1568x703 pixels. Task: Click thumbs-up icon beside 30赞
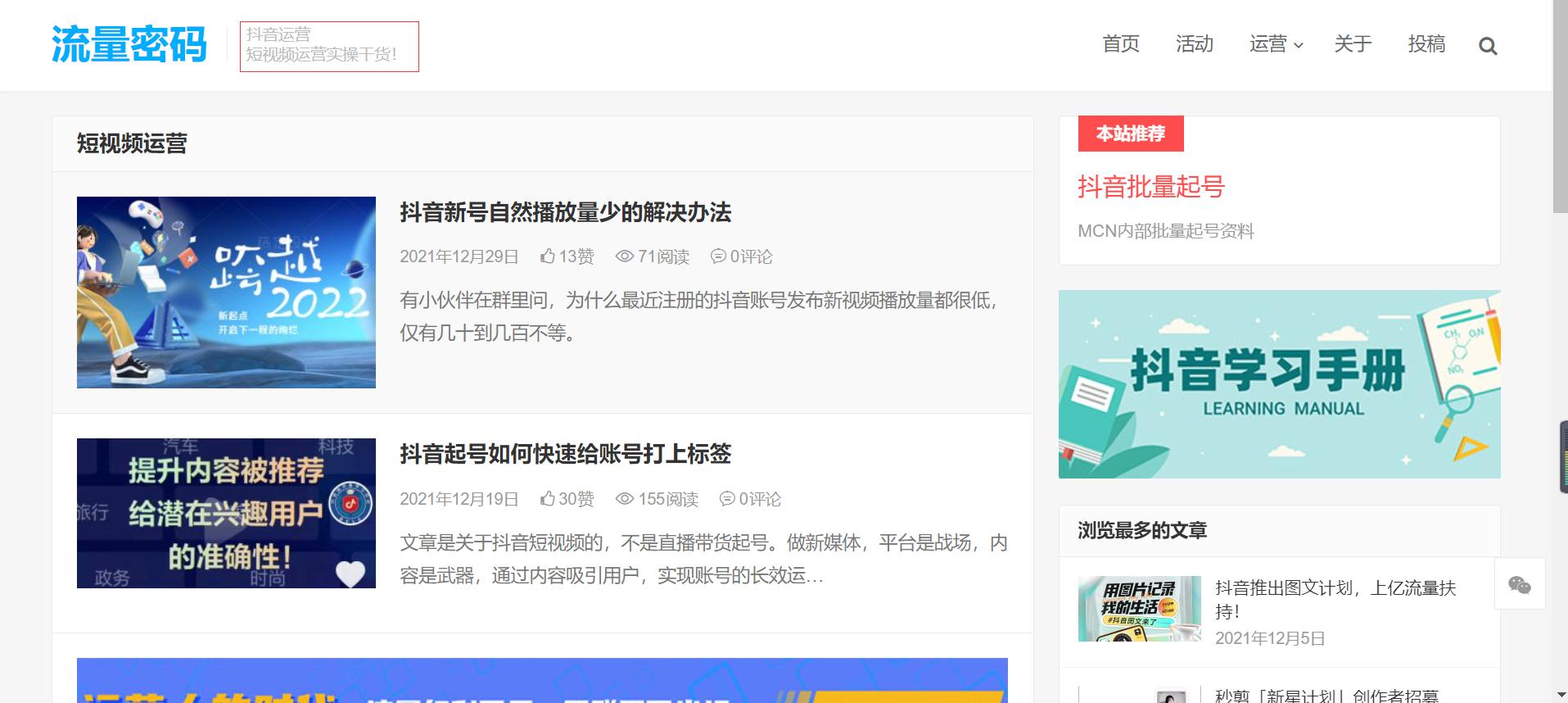coord(548,499)
